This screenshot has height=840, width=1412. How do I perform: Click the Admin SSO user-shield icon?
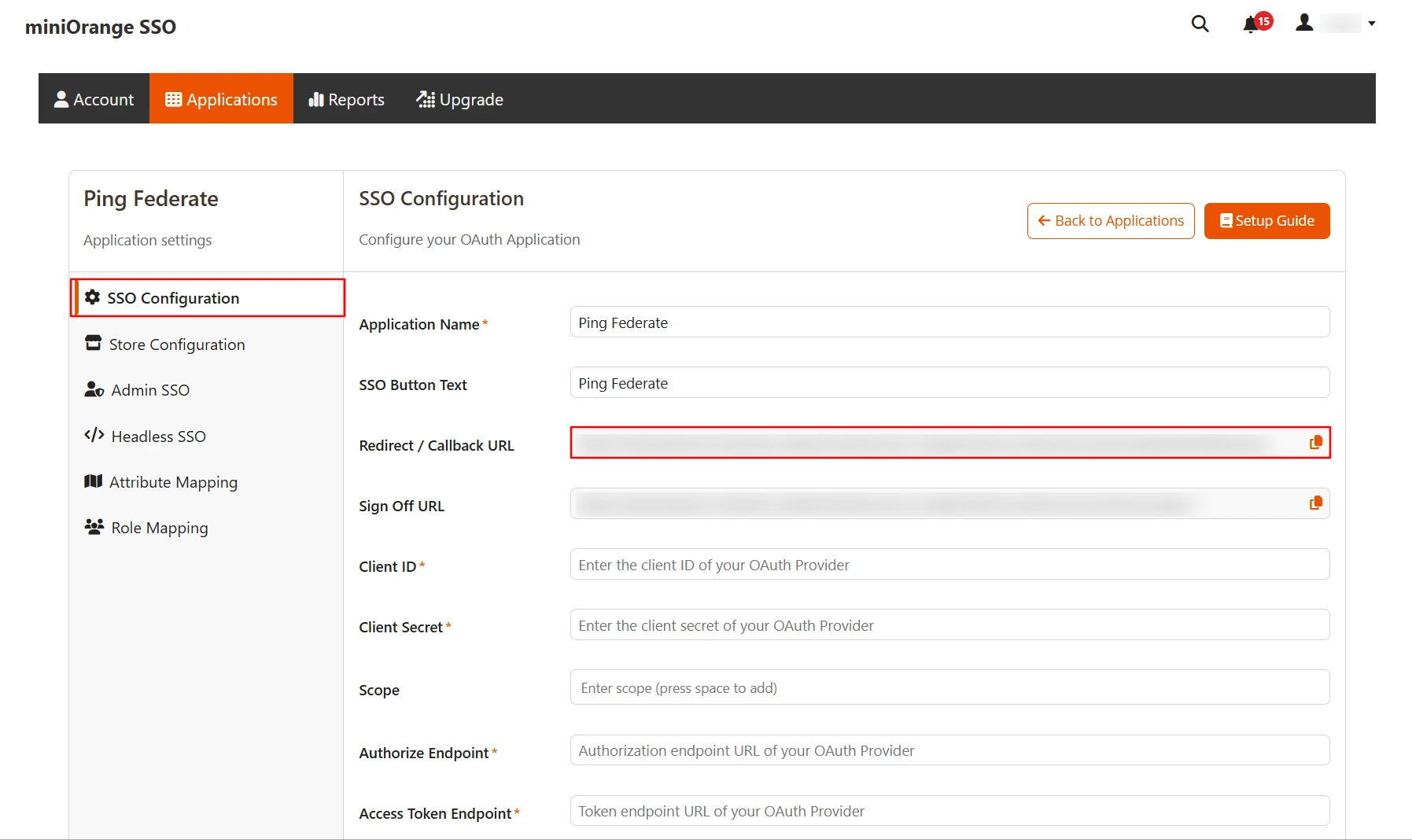pyautogui.click(x=94, y=389)
